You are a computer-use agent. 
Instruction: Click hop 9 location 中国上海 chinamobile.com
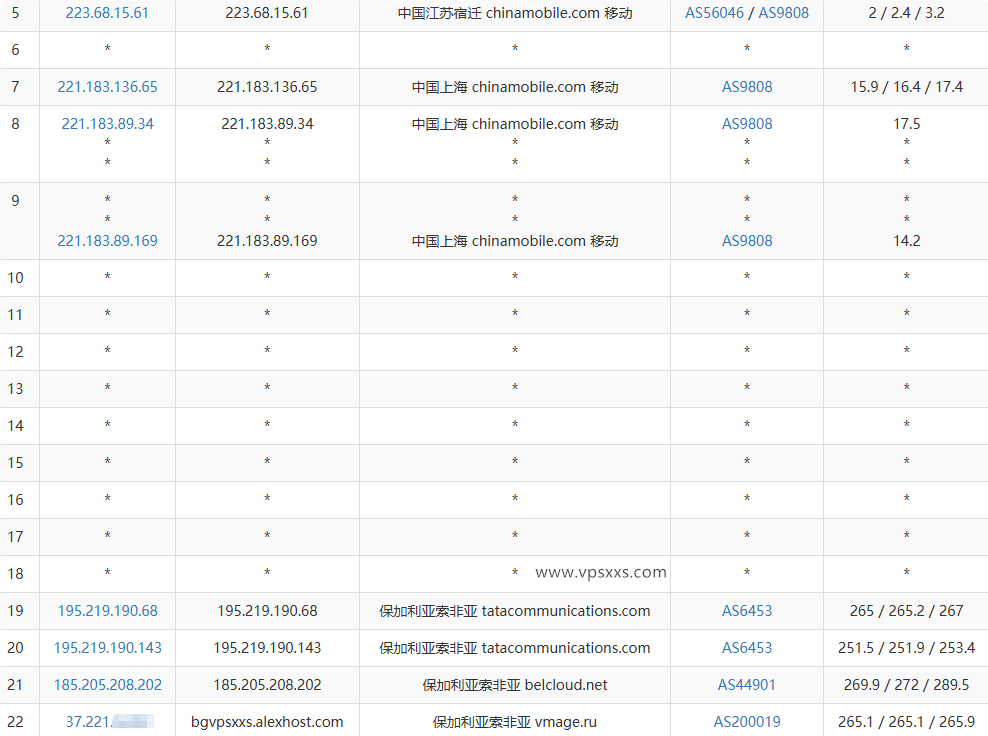coord(515,241)
